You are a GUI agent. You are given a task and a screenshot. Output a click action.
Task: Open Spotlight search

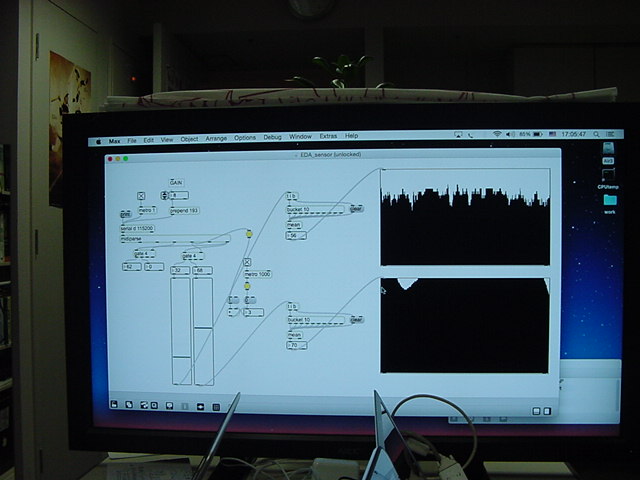tap(596, 134)
